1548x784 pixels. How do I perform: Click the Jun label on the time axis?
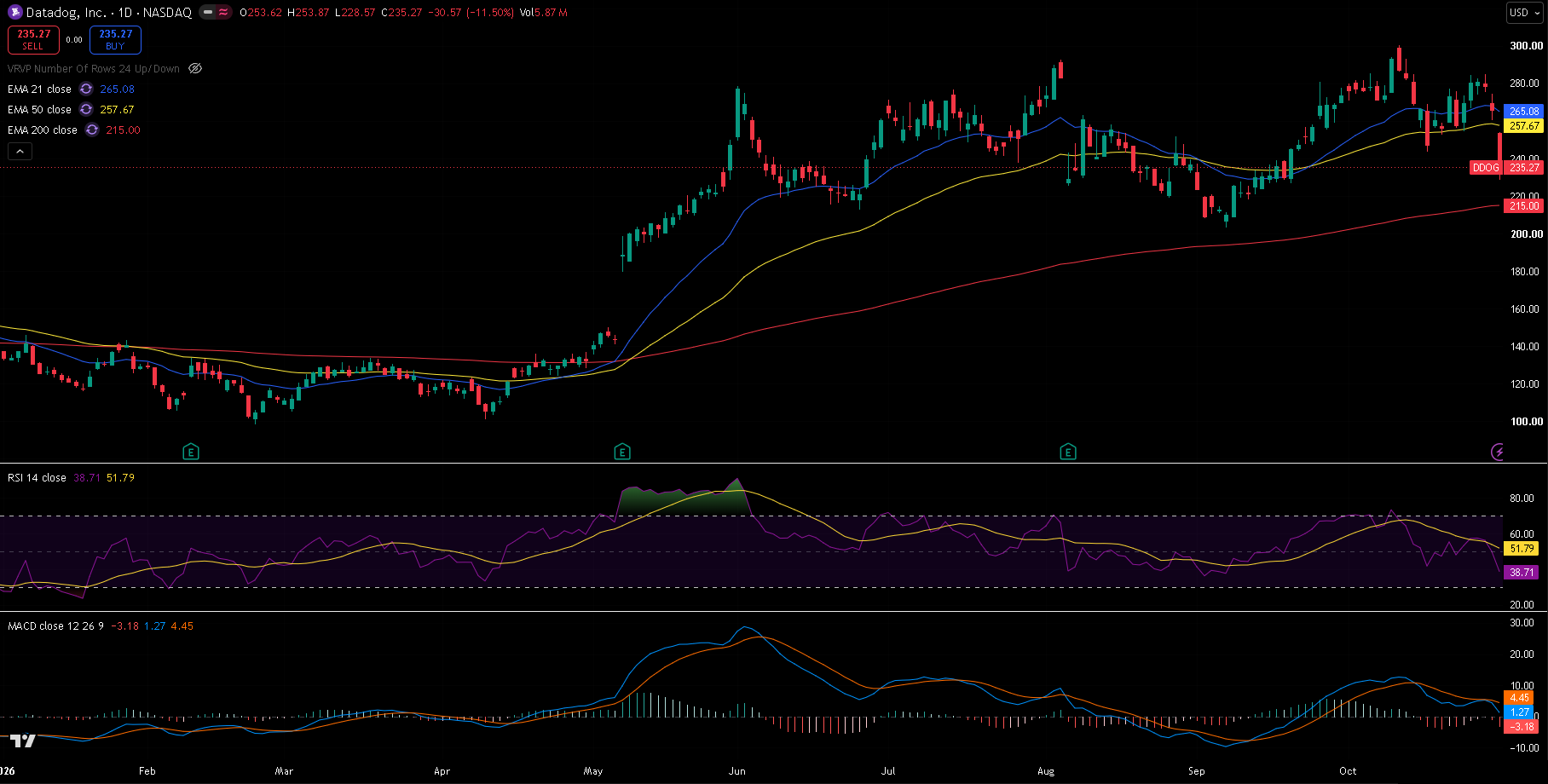pos(737,770)
